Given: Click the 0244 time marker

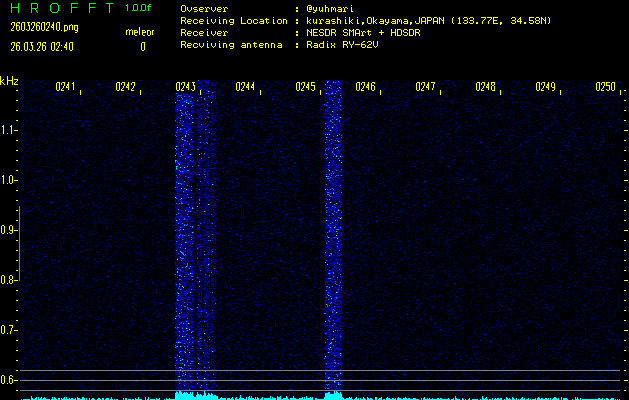Looking at the screenshot, I should tap(245, 87).
